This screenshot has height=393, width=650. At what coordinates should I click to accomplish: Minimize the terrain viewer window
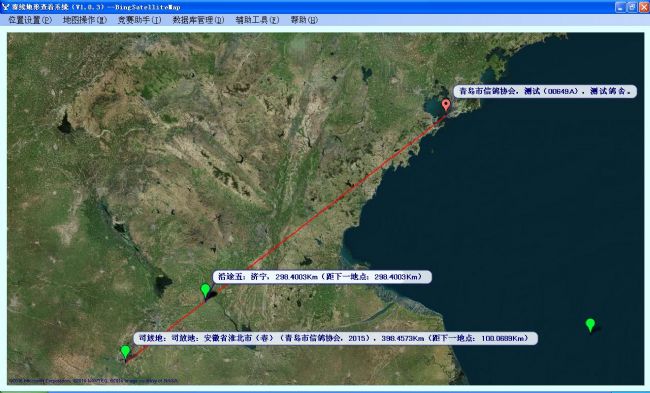tap(620, 7)
